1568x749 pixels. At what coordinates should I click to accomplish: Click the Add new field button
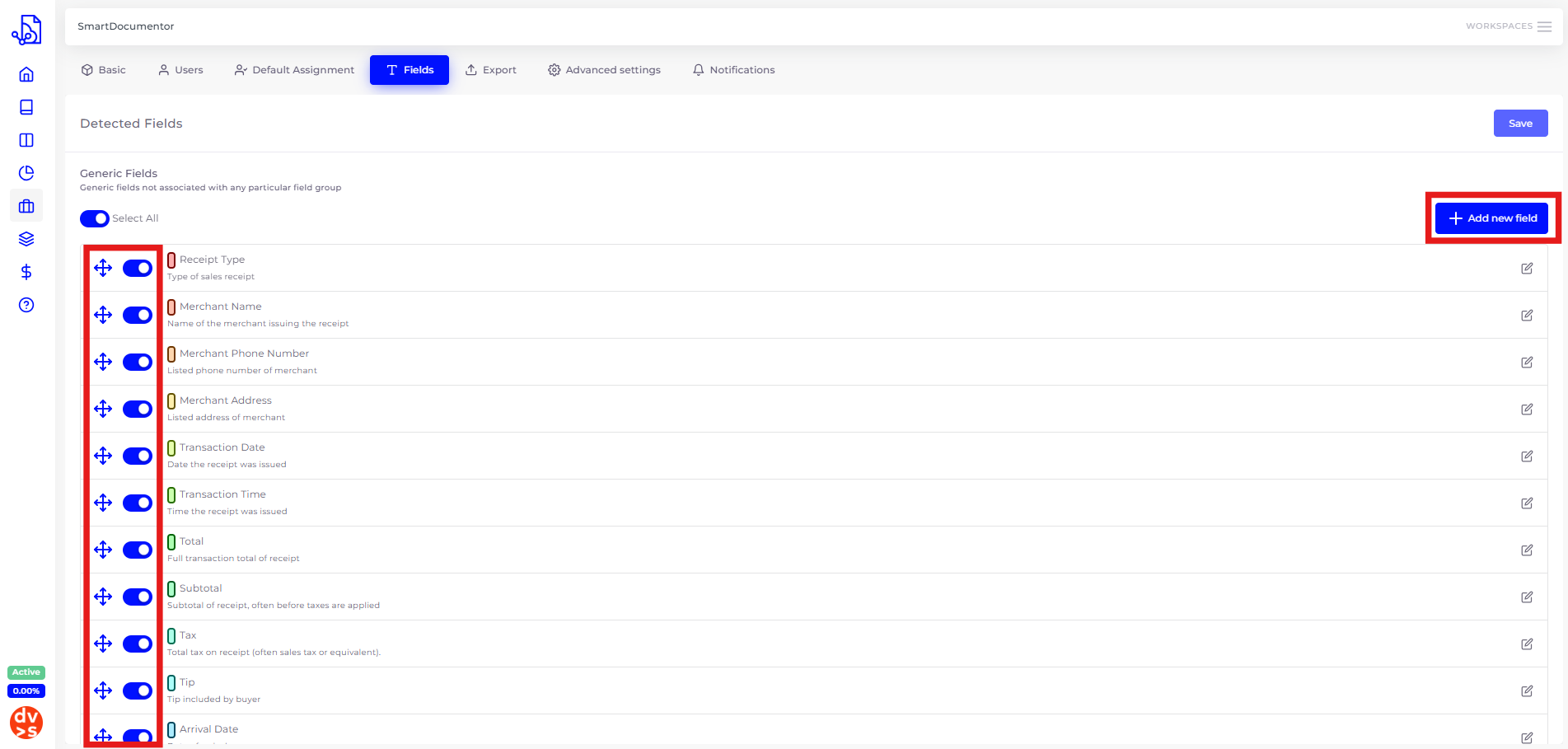pos(1492,218)
